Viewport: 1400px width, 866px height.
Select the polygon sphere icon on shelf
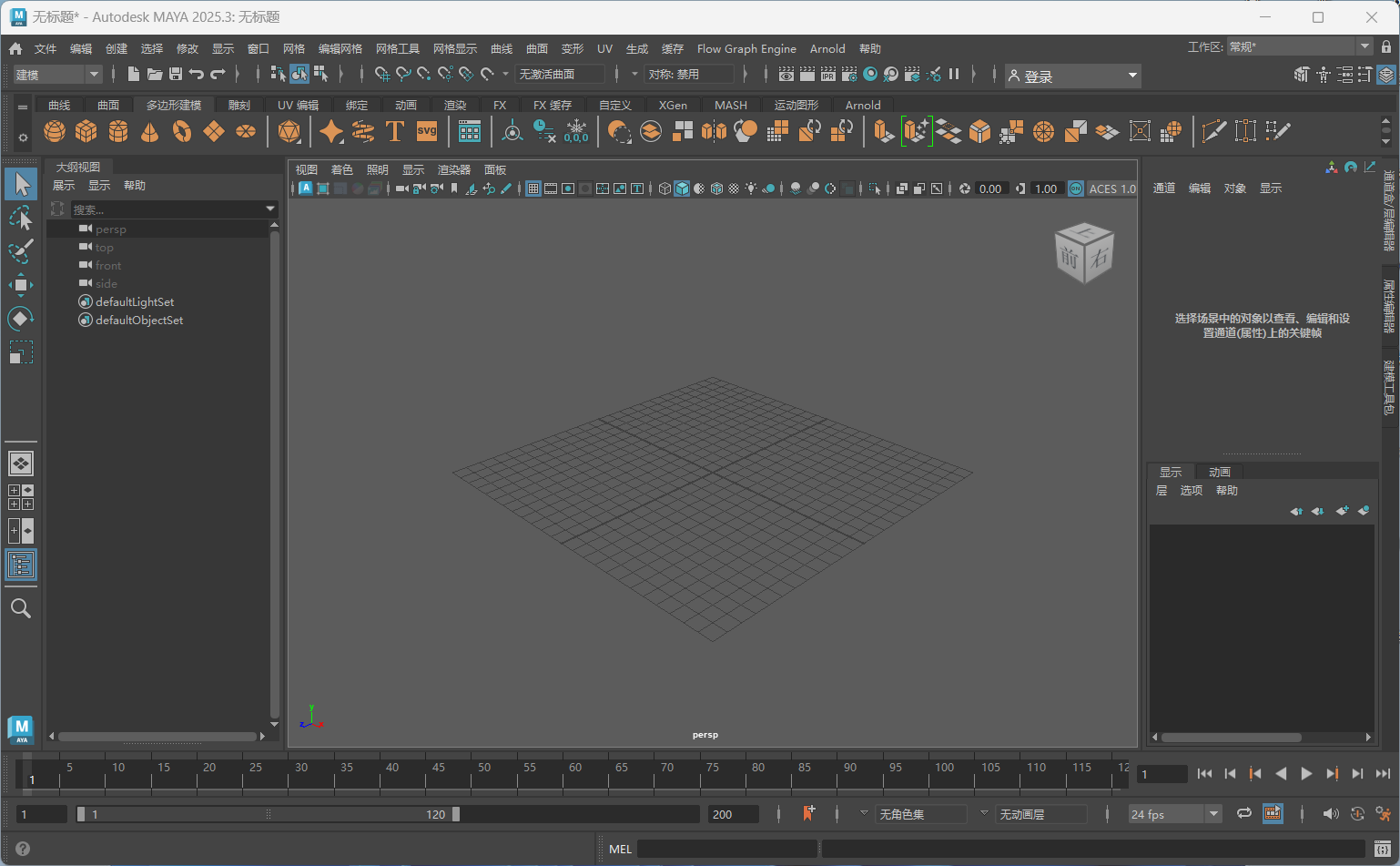click(55, 132)
